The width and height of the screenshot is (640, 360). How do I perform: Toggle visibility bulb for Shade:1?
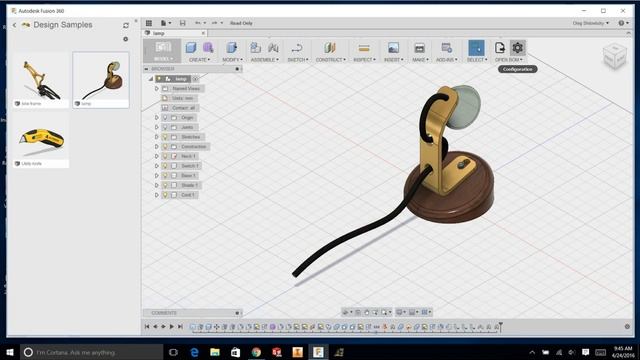[165, 185]
